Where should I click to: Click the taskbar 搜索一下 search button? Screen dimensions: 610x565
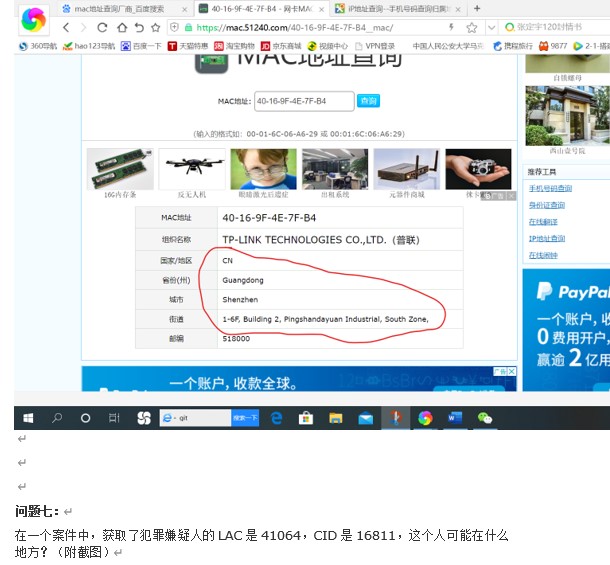(245, 418)
